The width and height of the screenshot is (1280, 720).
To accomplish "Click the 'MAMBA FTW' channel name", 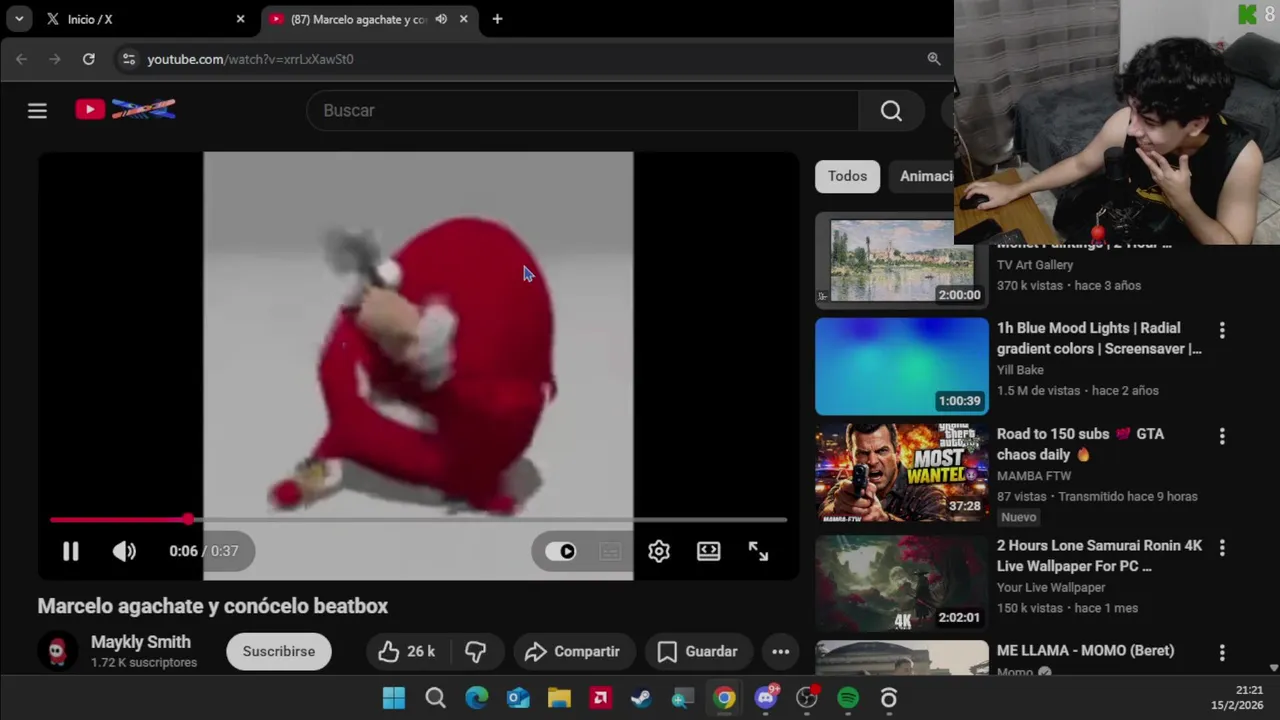I will click(1034, 476).
